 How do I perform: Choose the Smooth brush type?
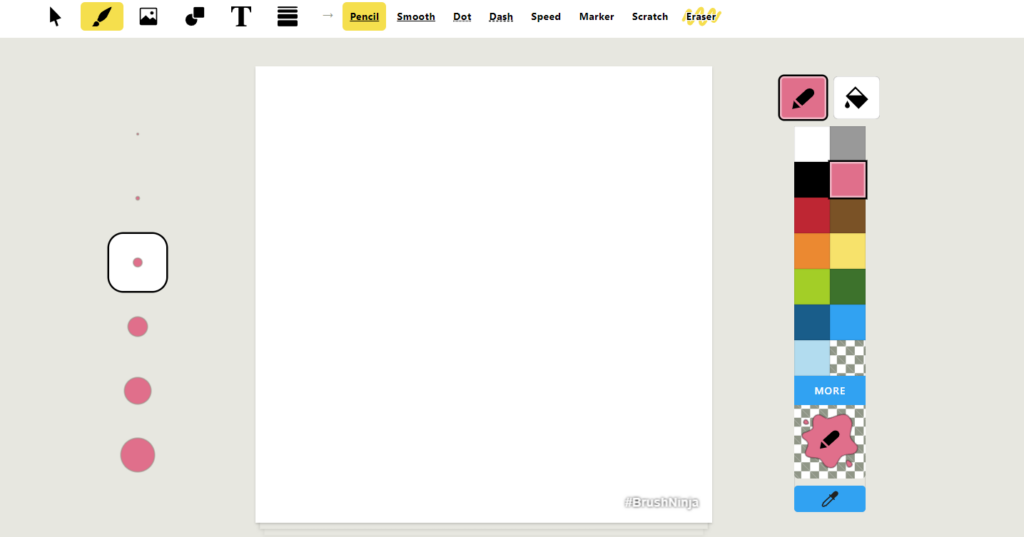[x=416, y=16]
